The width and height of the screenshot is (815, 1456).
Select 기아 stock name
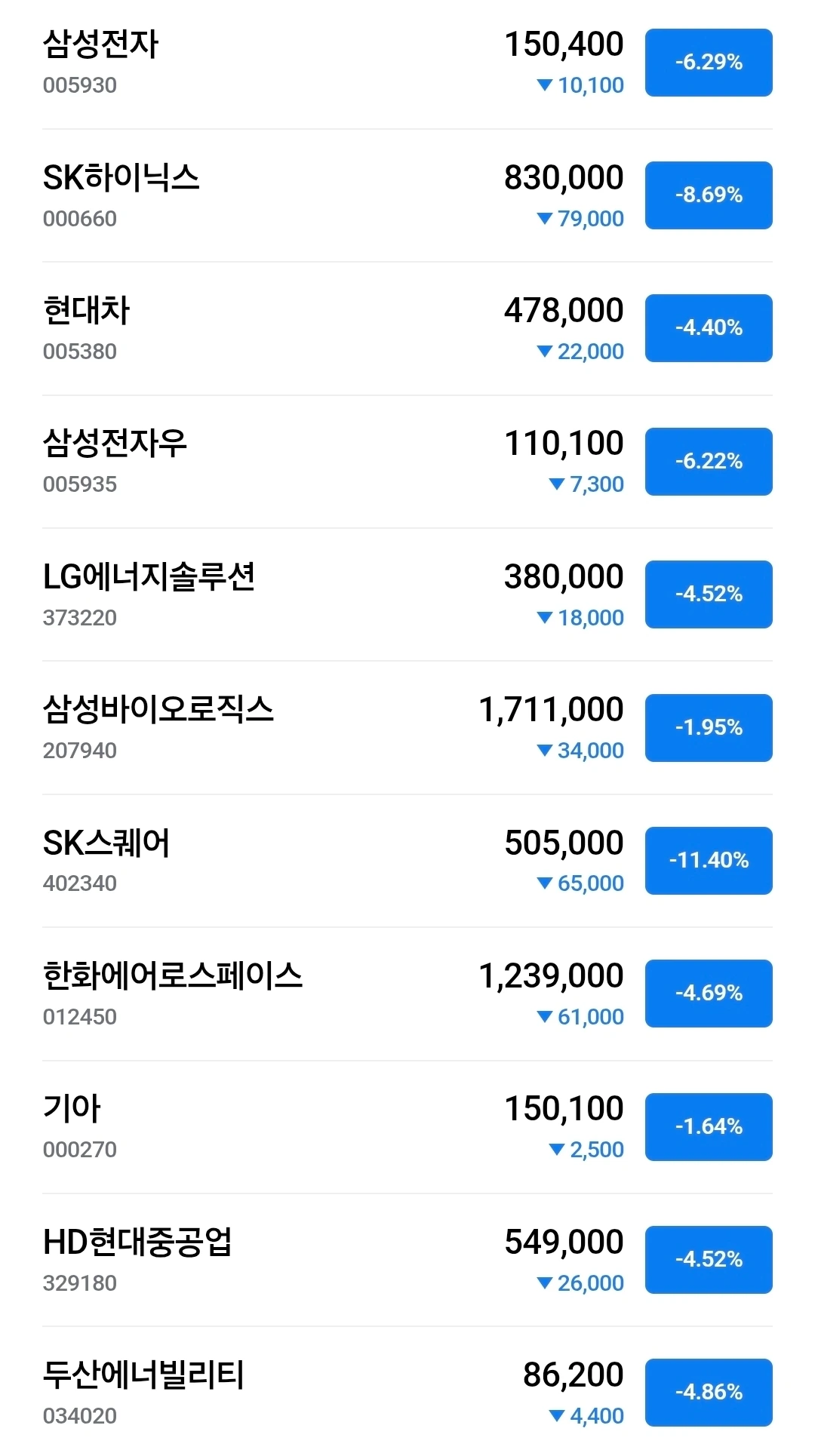[x=72, y=1109]
